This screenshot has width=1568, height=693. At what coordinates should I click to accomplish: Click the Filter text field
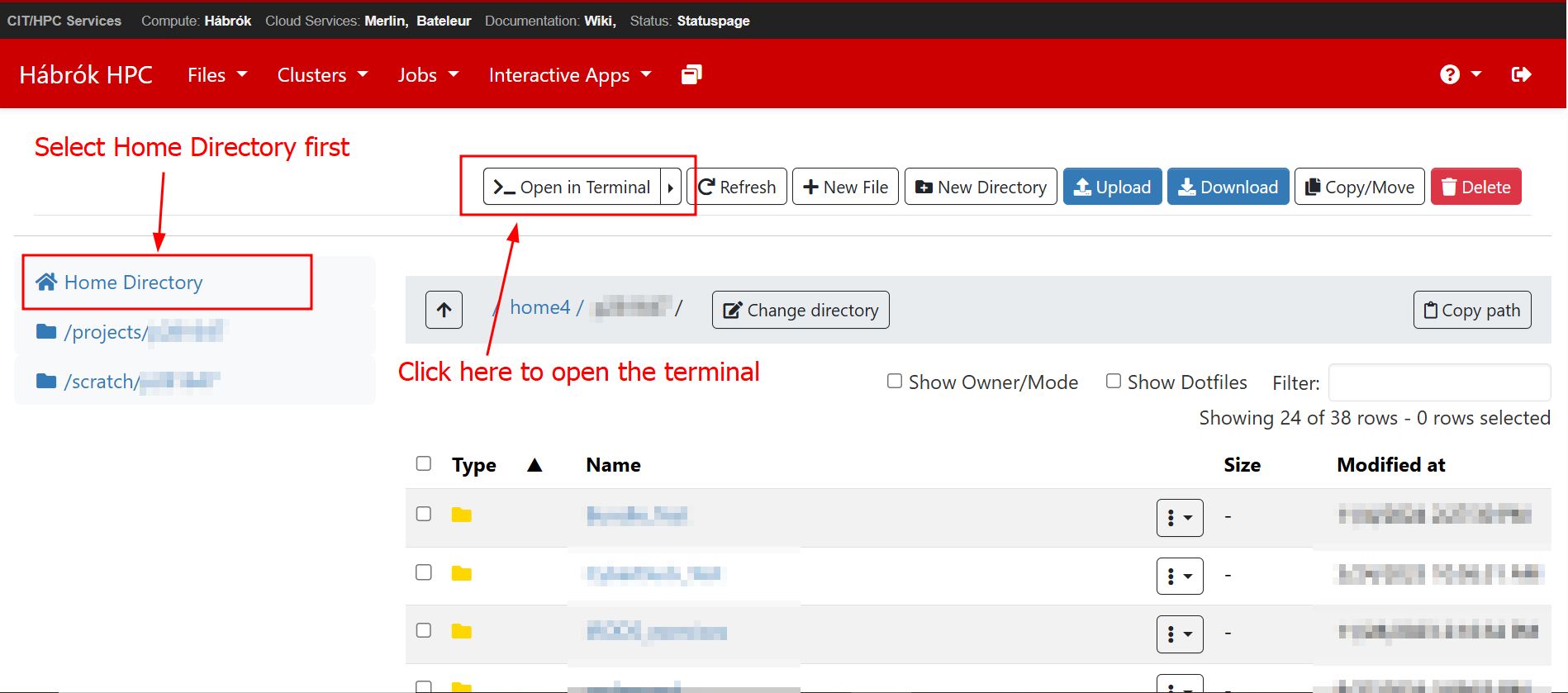(1439, 382)
